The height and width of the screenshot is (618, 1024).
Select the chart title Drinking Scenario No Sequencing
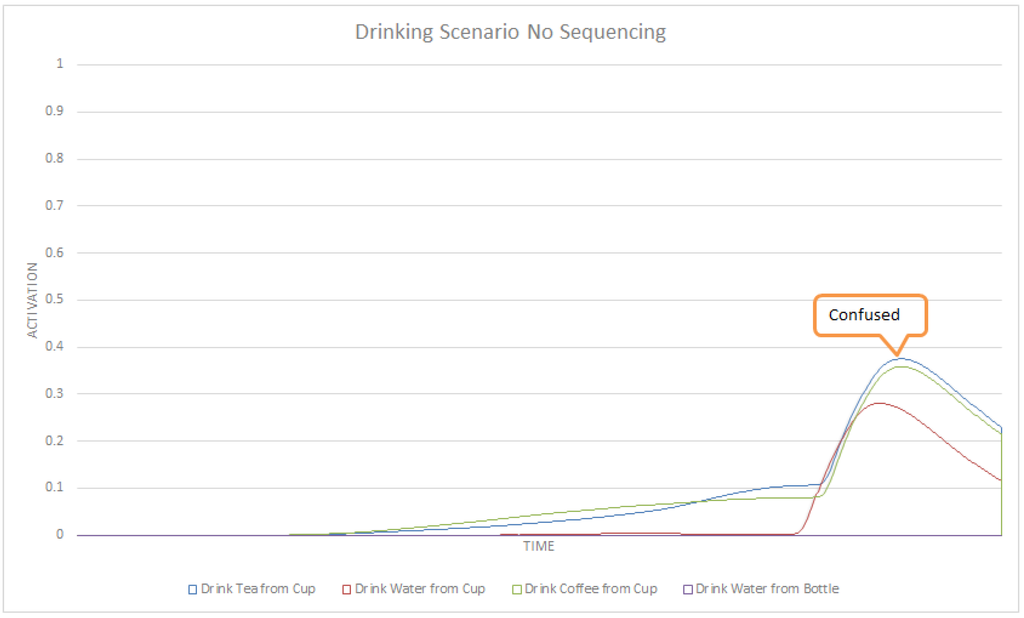pyautogui.click(x=510, y=32)
